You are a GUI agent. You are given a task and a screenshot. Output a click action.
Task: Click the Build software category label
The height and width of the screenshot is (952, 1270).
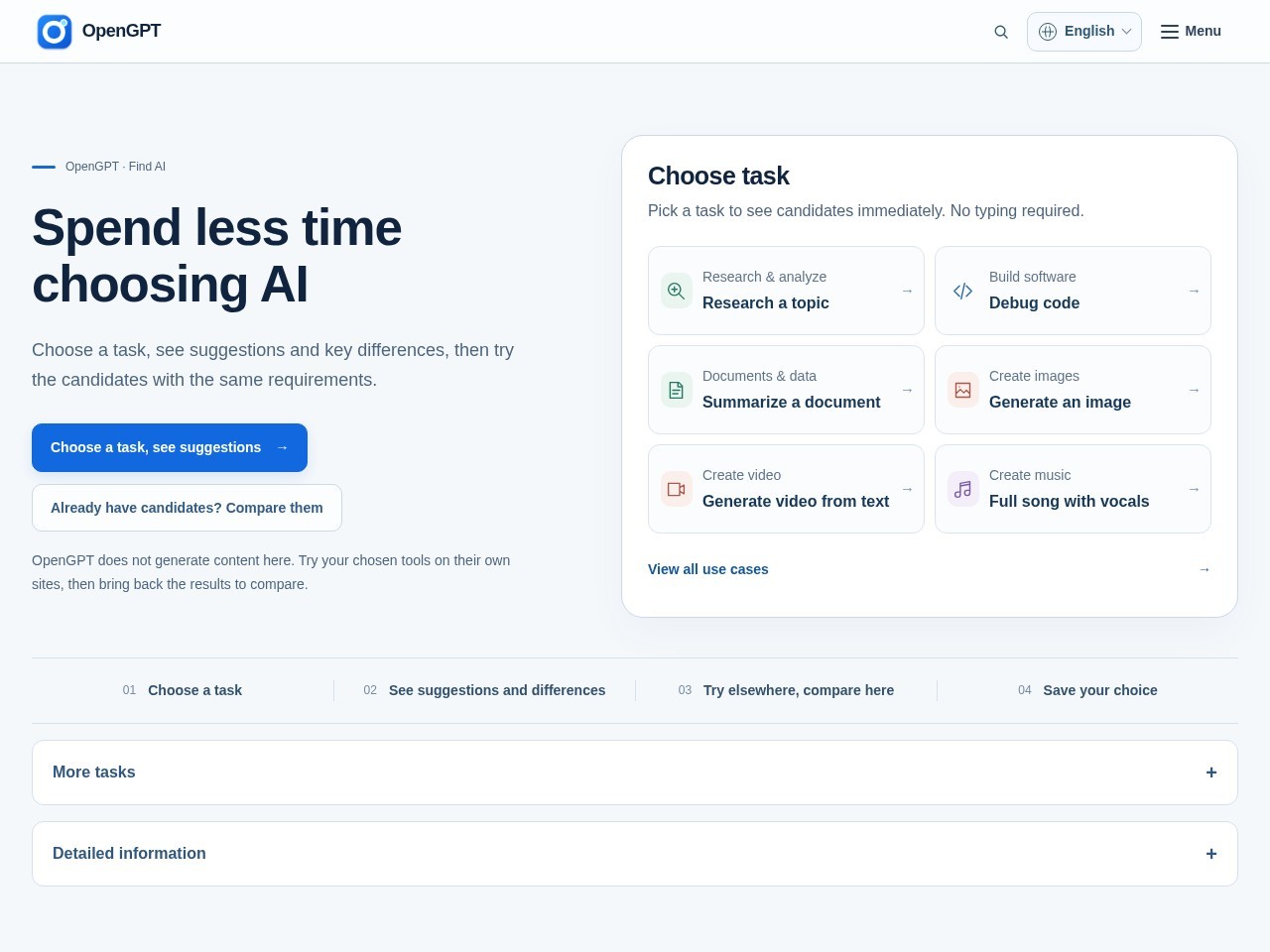click(1033, 277)
